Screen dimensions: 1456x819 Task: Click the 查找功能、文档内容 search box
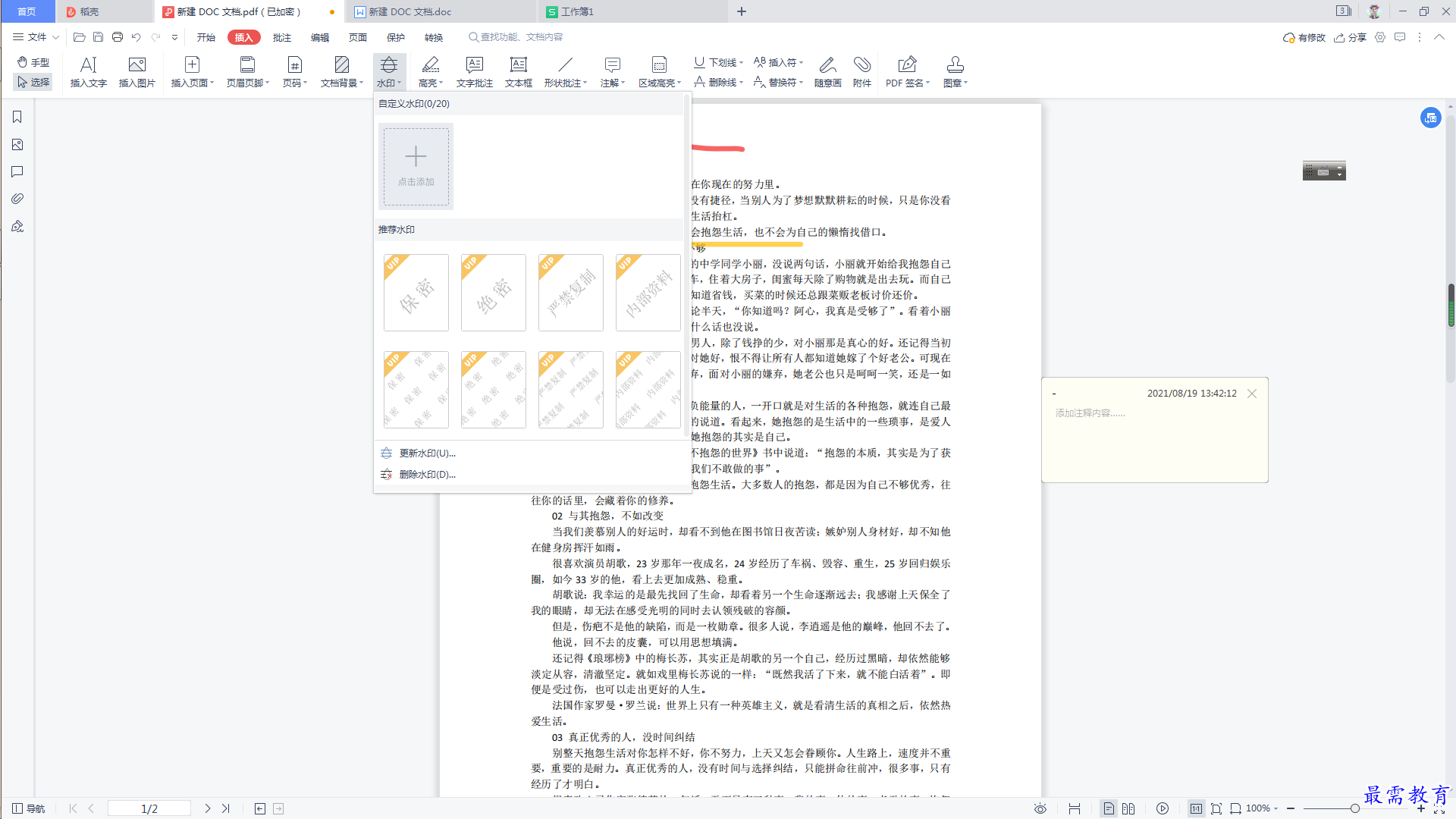click(x=516, y=36)
